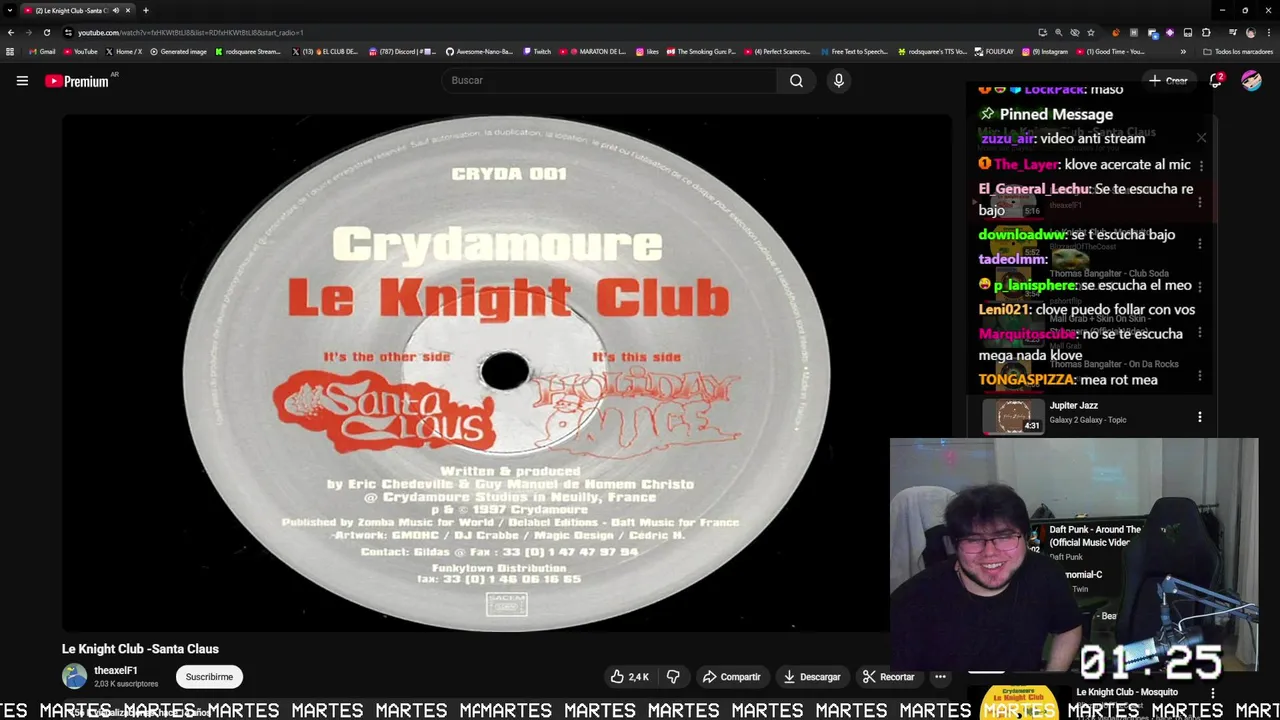Go to YouTube Premium home logo
The image size is (1280, 720).
coord(78,81)
